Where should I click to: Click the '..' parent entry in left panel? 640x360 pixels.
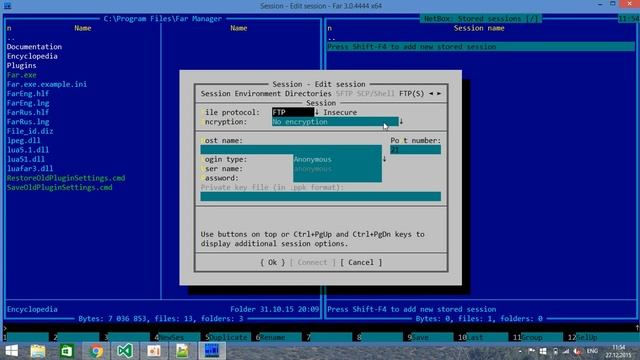click(x=11, y=38)
